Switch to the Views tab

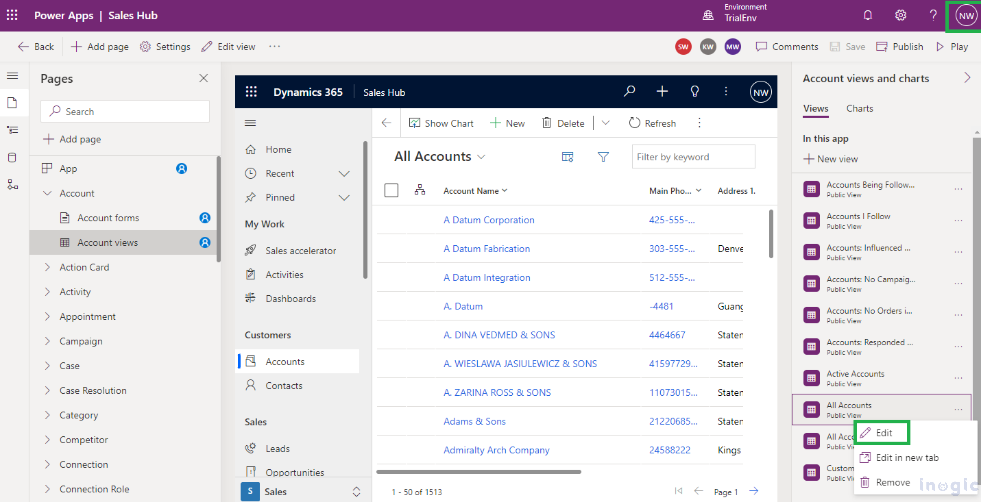(816, 108)
